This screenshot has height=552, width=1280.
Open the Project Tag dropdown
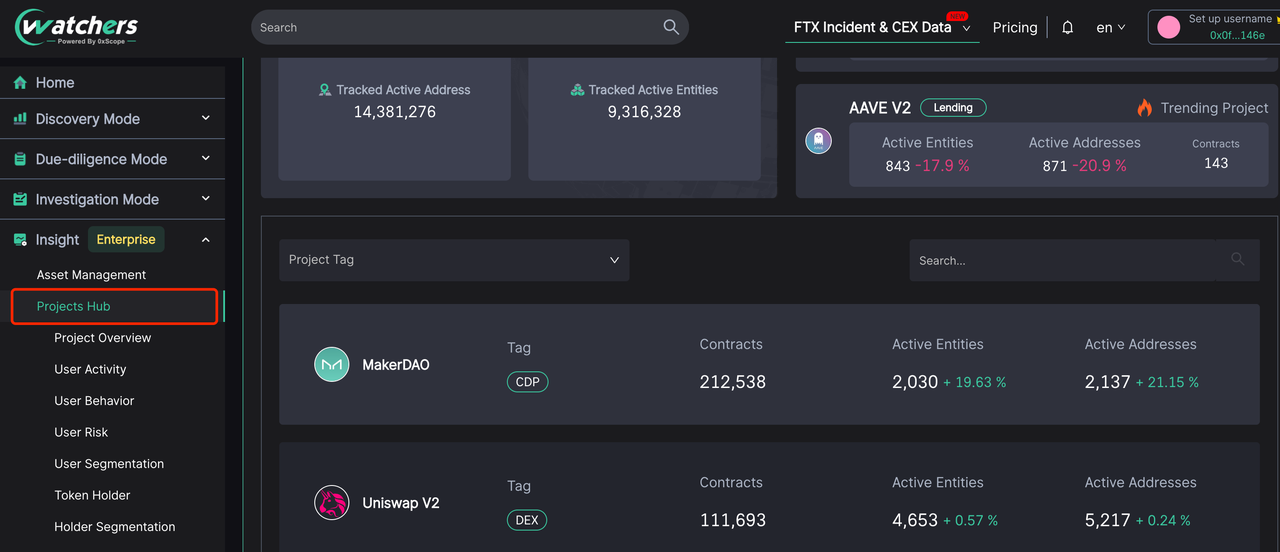click(x=454, y=260)
